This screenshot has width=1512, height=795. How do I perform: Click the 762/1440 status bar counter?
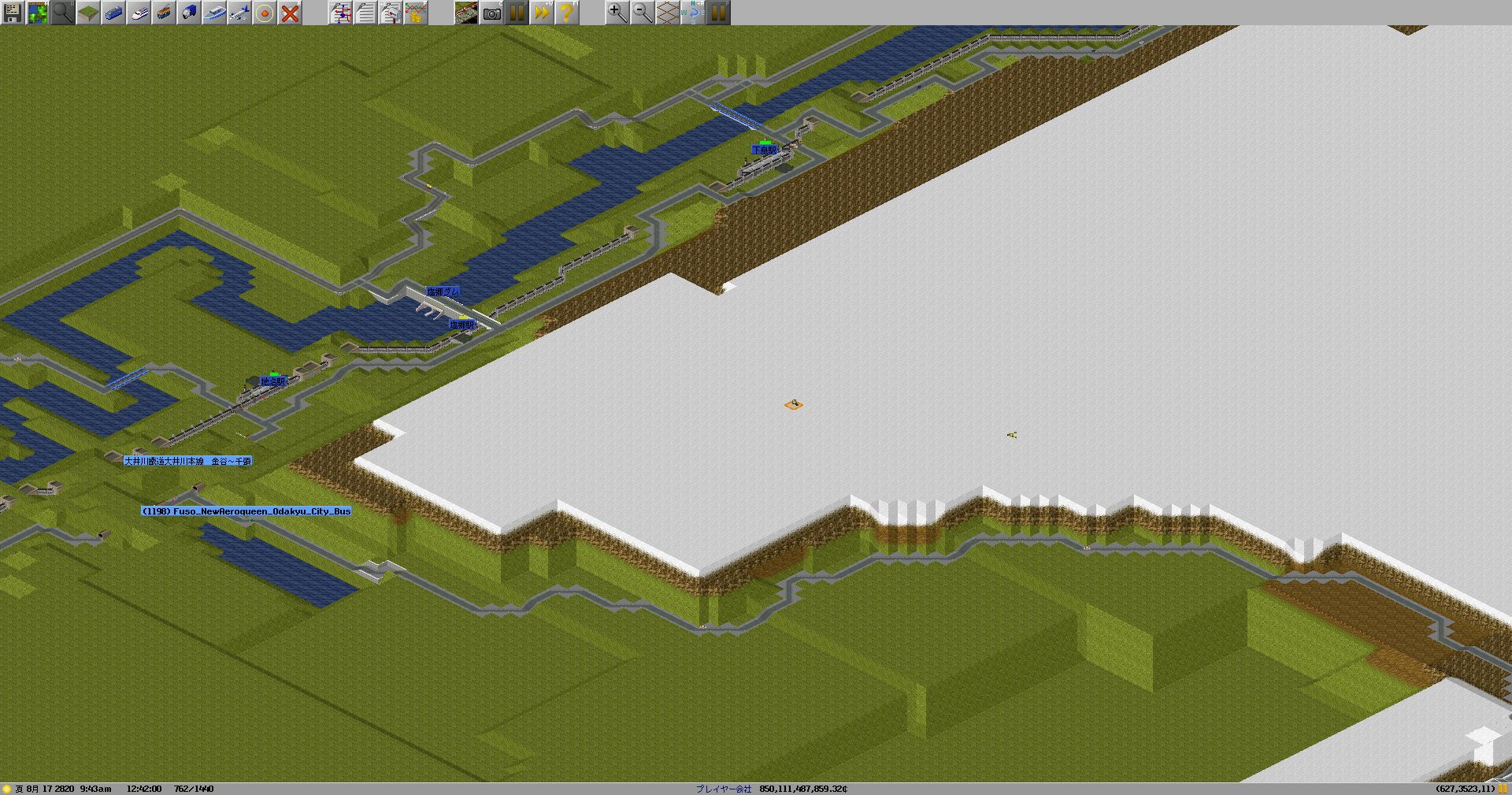click(x=194, y=789)
